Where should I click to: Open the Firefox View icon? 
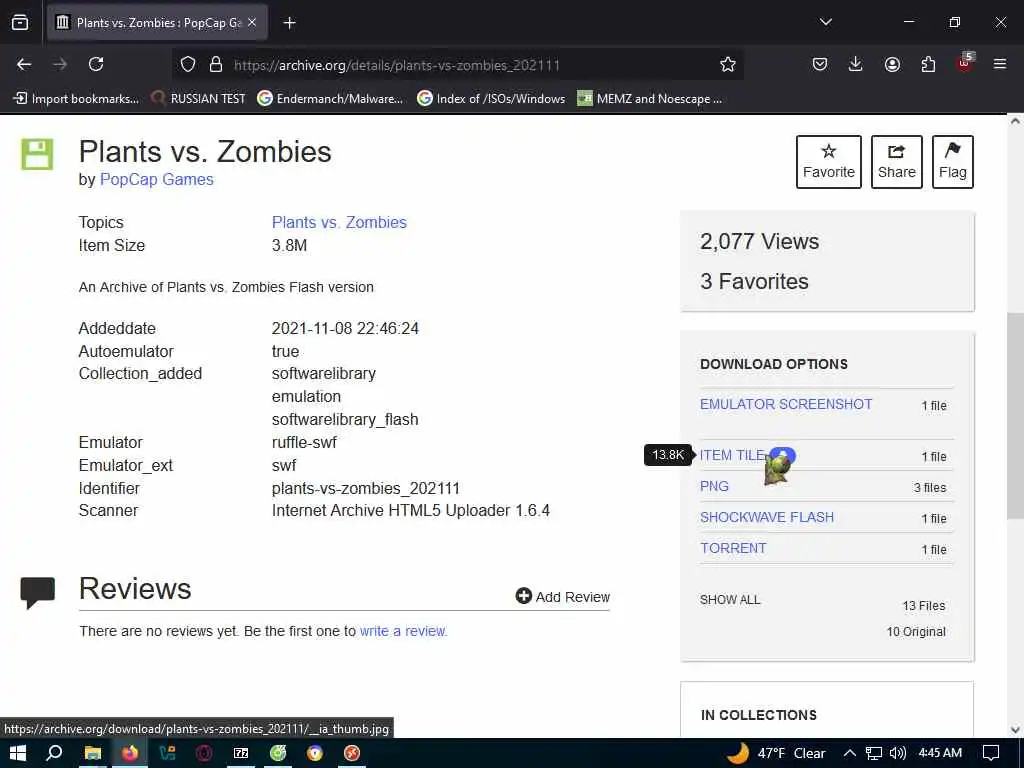tap(20, 23)
